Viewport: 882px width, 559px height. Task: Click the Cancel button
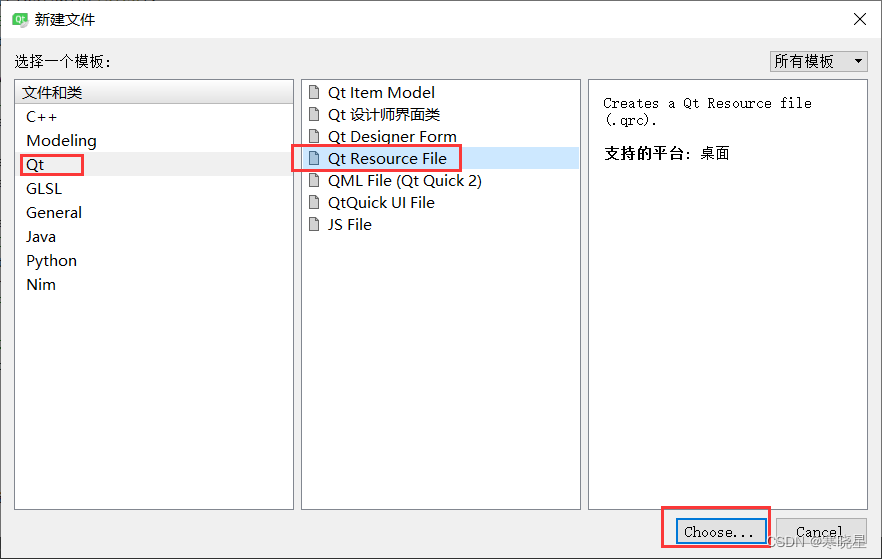(820, 531)
